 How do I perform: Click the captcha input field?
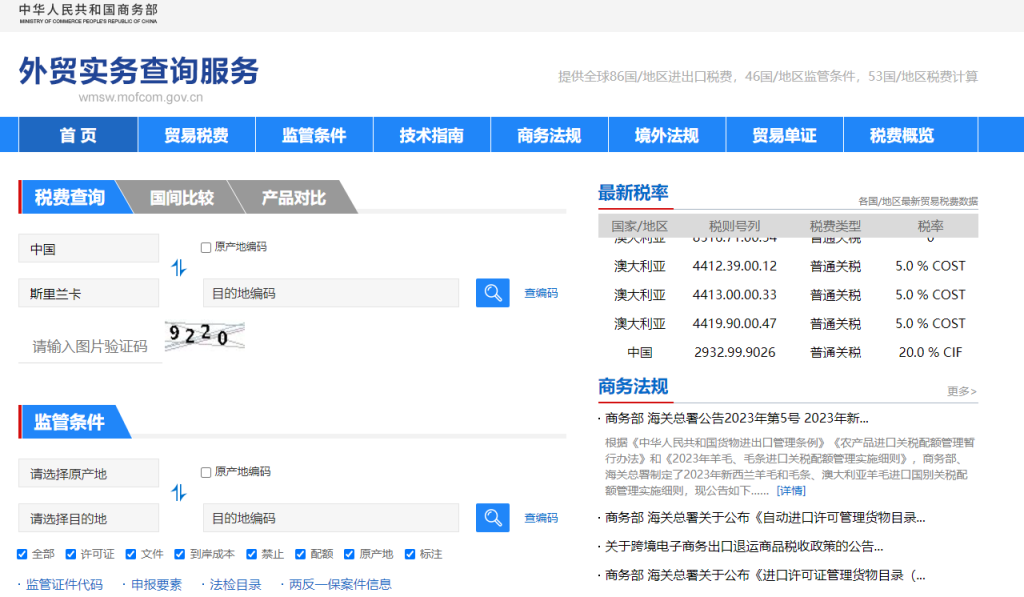pos(90,346)
